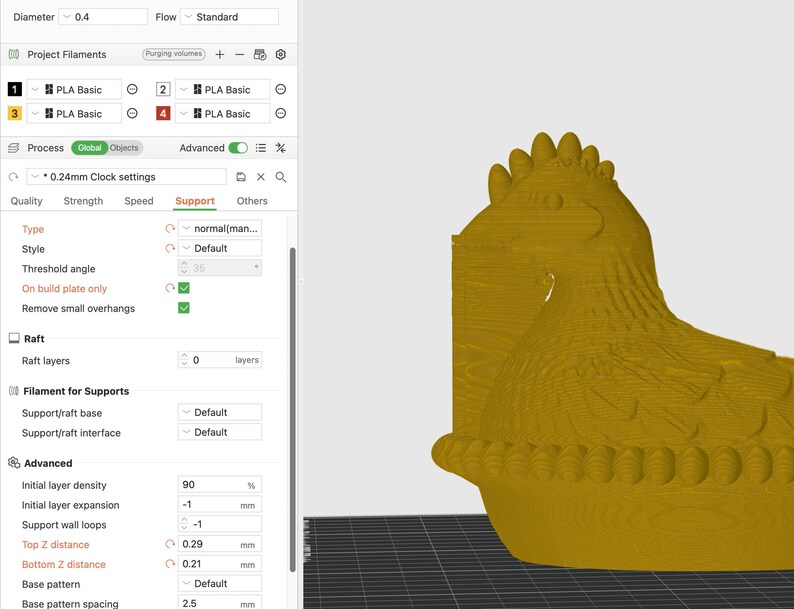Add a new filament with plus icon
This screenshot has height=609, width=794.
click(x=219, y=55)
